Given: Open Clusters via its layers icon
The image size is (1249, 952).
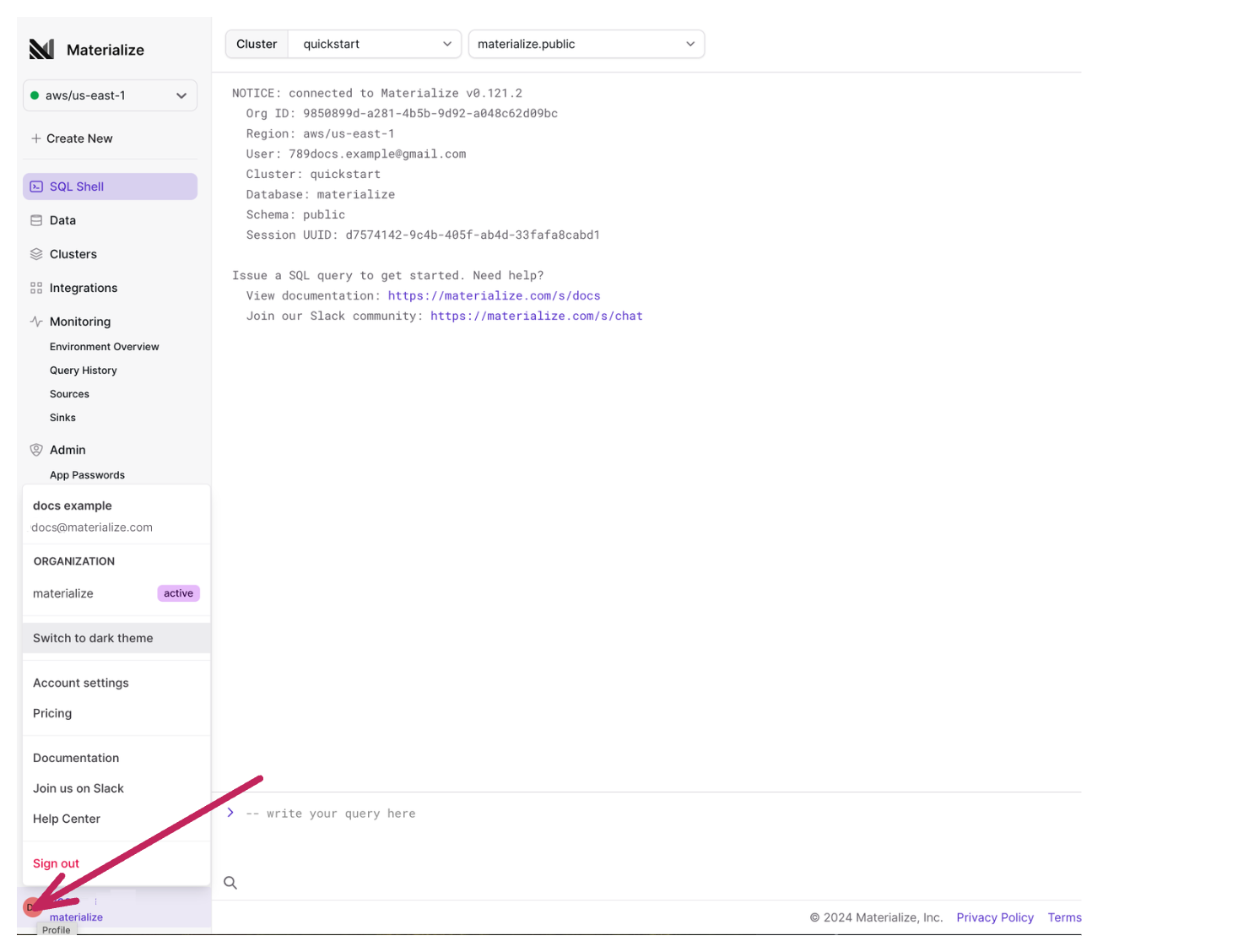Looking at the screenshot, I should (35, 253).
